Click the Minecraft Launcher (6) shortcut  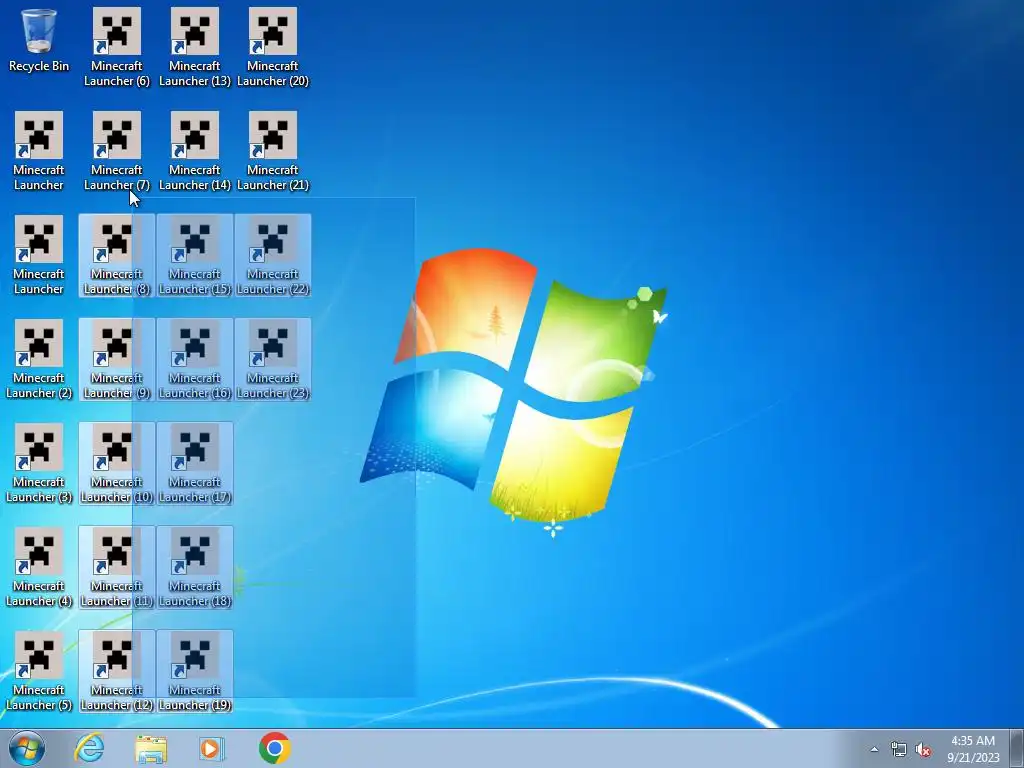(117, 48)
